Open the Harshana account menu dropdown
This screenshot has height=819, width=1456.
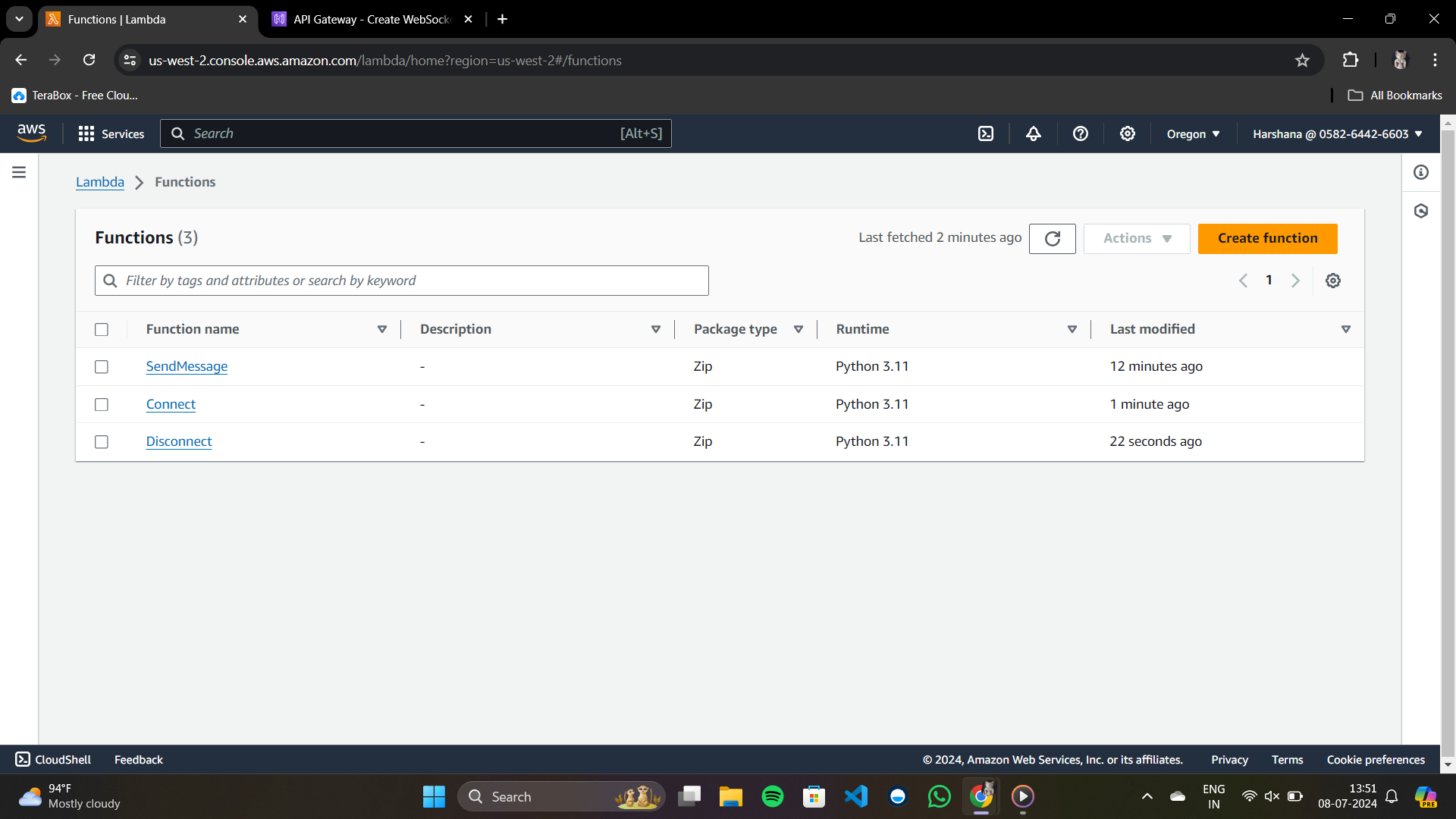click(x=1337, y=133)
